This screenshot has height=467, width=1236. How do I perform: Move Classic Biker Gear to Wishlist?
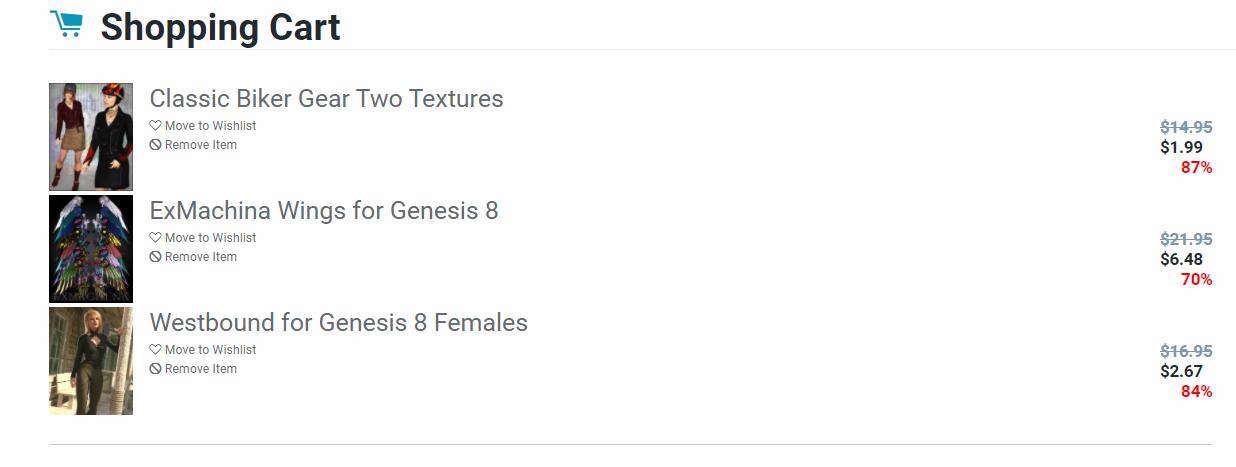tap(210, 126)
